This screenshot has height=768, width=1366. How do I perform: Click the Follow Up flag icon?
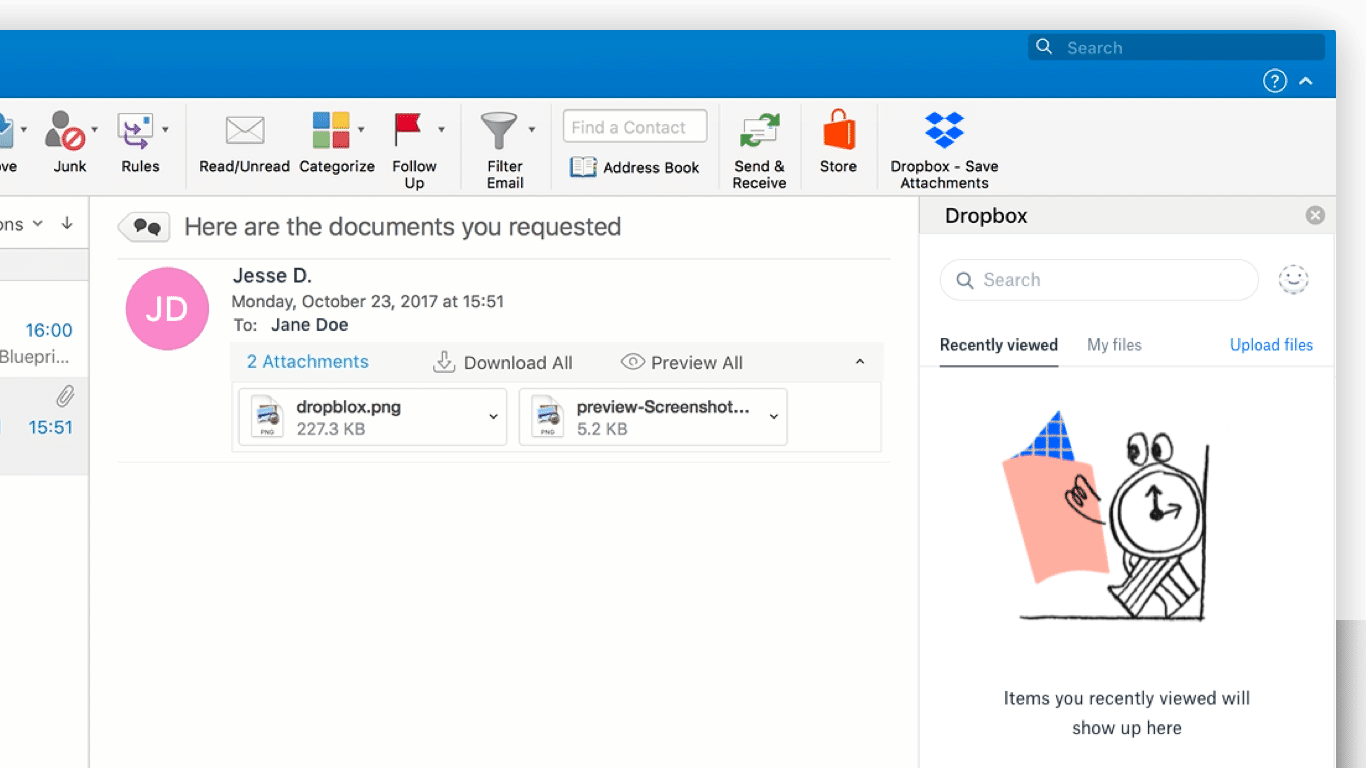(x=408, y=130)
